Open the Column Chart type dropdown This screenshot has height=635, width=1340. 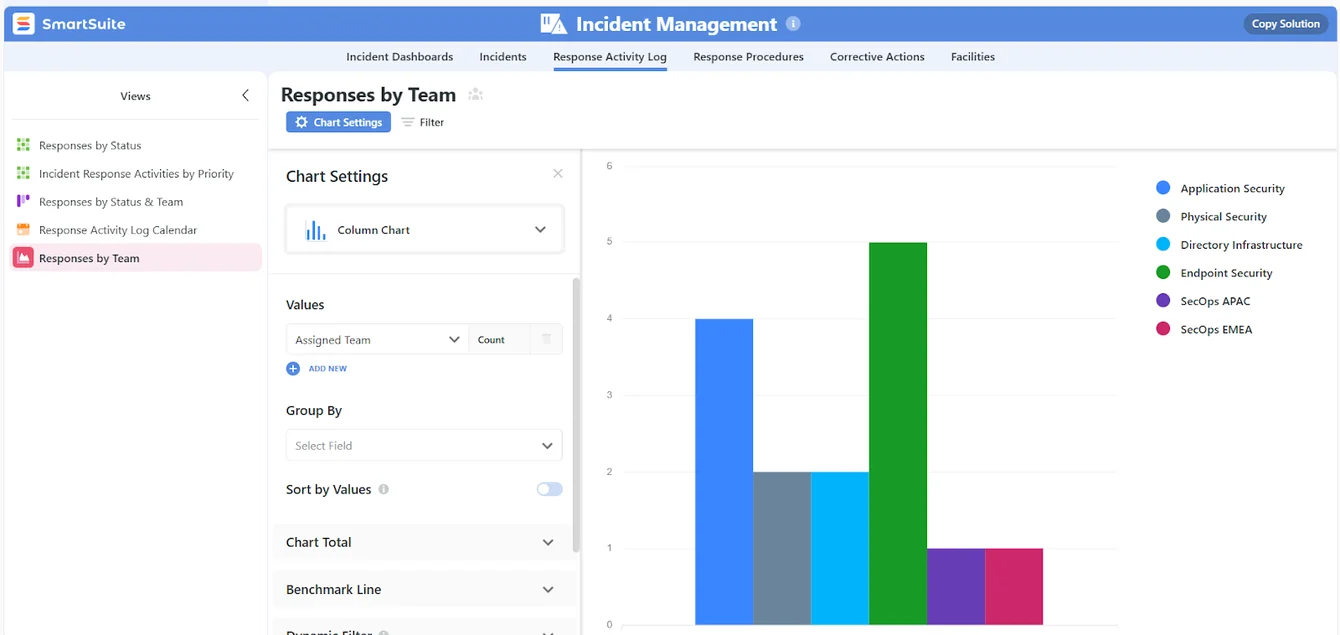(x=424, y=230)
